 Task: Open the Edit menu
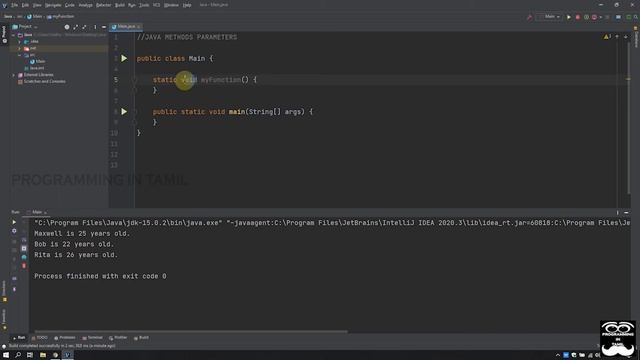pos(25,5)
